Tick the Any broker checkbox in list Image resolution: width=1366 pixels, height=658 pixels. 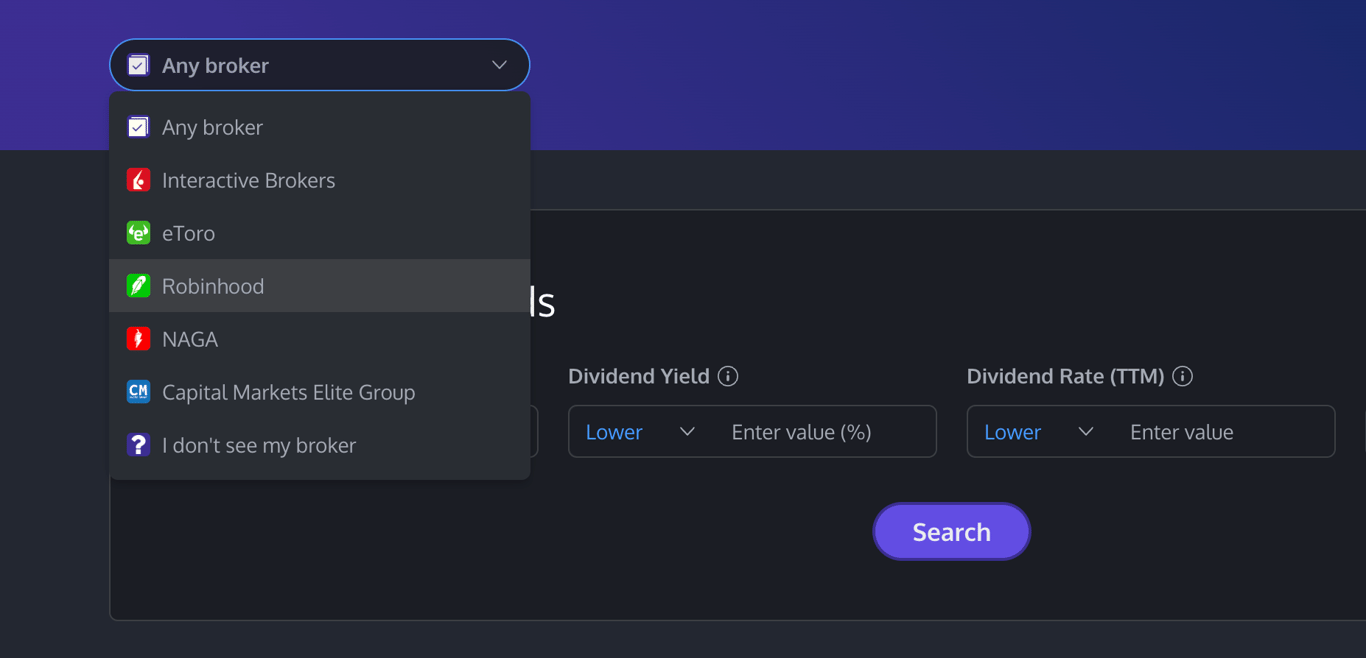pos(138,127)
